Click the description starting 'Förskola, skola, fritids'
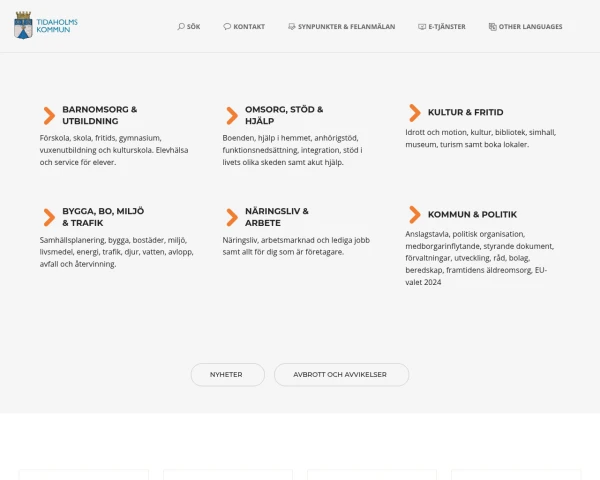This screenshot has height=480, width=600. 114,150
